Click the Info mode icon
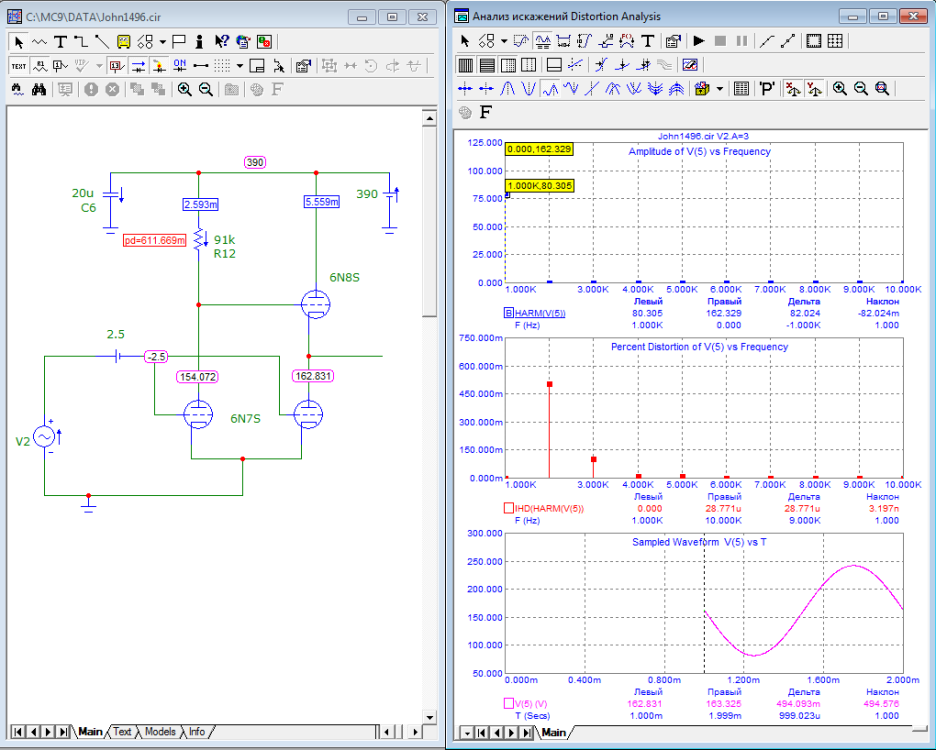 click(200, 42)
